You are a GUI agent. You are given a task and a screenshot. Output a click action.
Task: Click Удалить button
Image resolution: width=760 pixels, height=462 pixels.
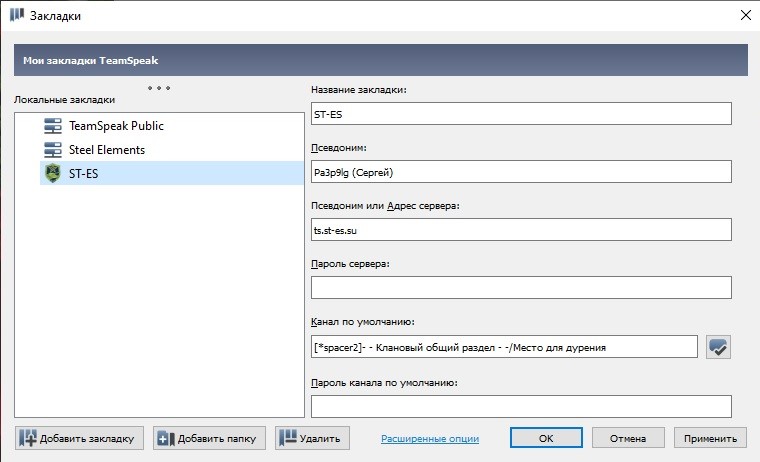tap(312, 438)
